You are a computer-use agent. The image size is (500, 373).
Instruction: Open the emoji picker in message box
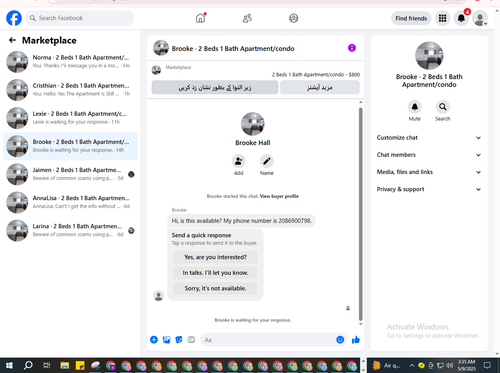[x=340, y=340]
